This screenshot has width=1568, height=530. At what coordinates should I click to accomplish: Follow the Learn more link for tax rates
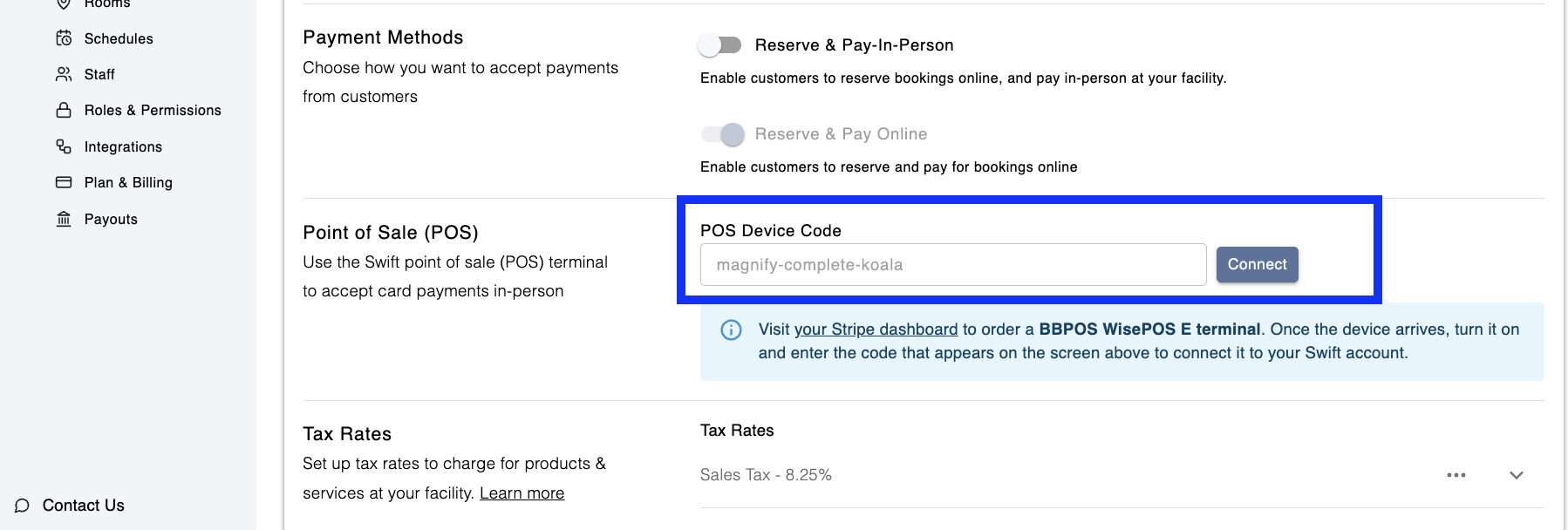pos(522,493)
